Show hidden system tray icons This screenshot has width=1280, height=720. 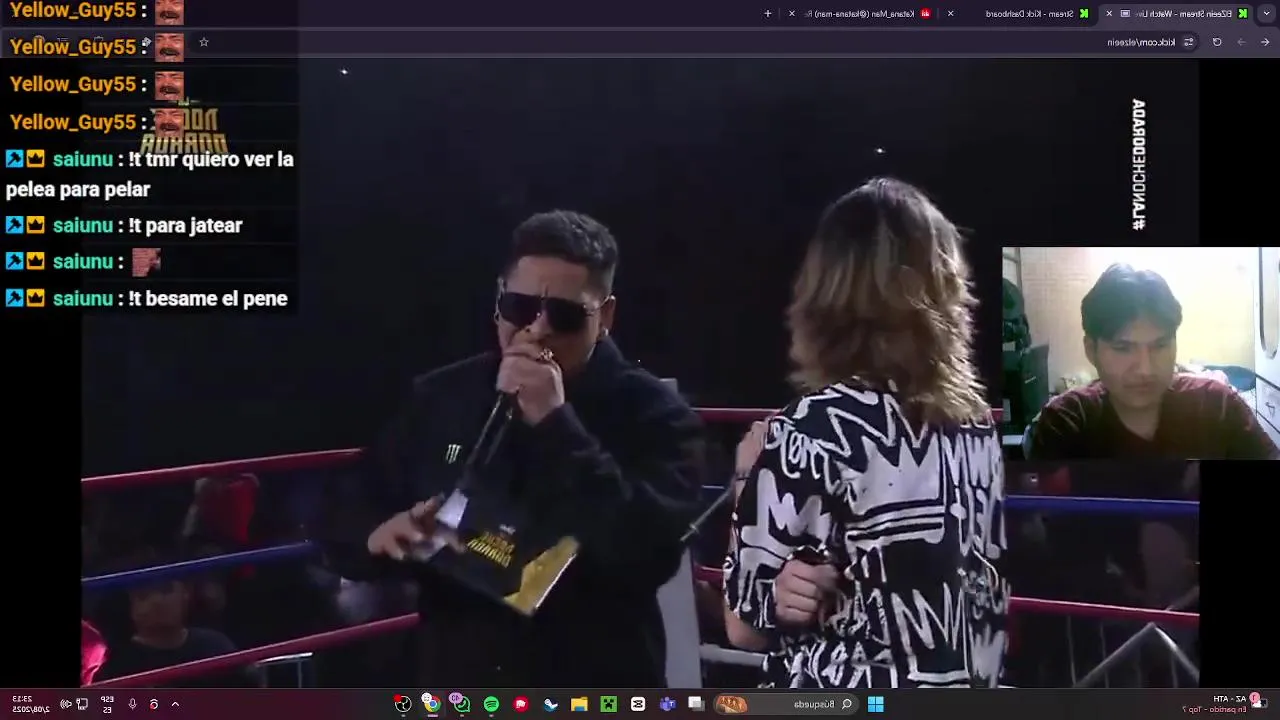[175, 704]
